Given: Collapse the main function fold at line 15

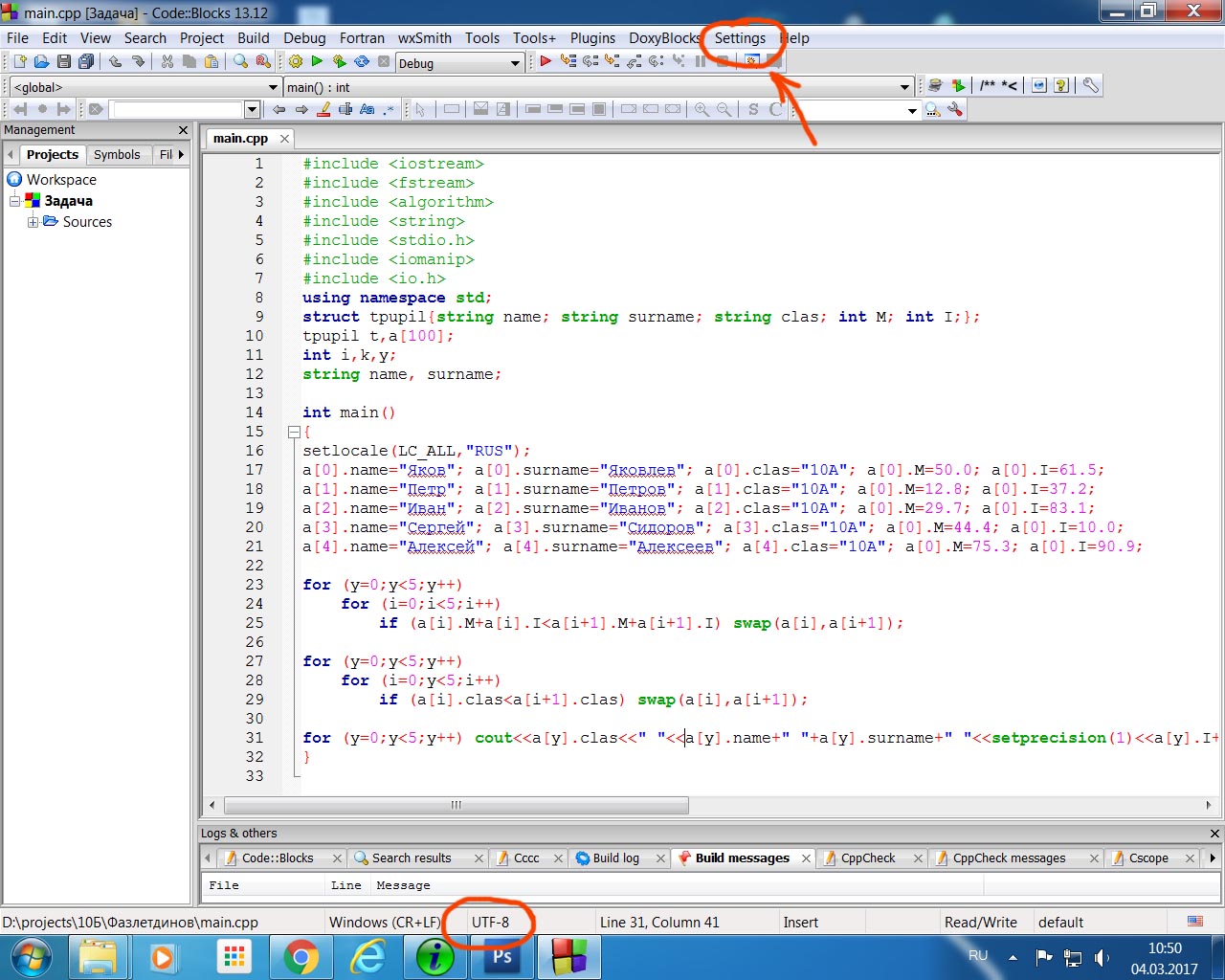Looking at the screenshot, I should [x=295, y=432].
